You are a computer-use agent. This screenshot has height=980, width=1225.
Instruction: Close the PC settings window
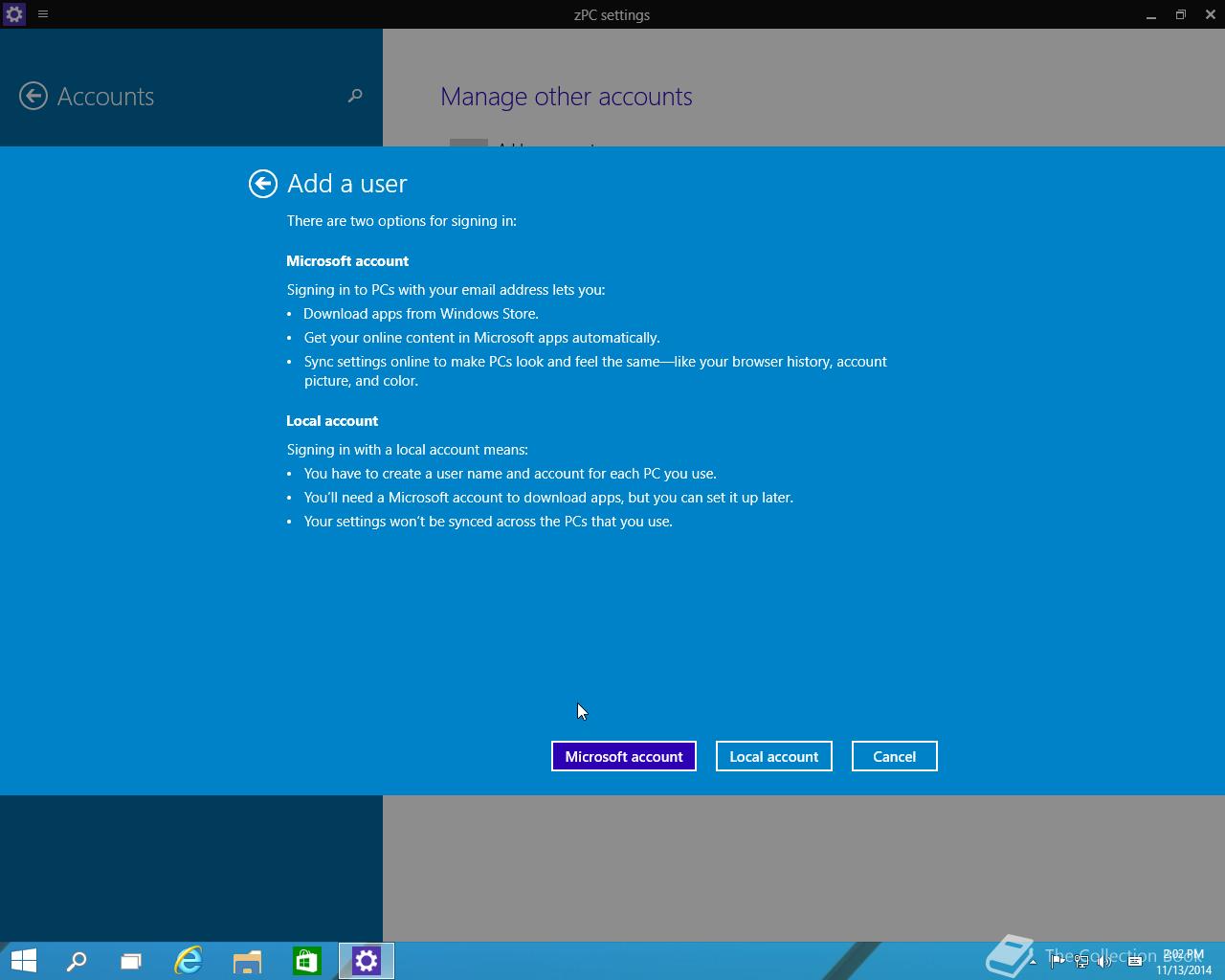1211,14
